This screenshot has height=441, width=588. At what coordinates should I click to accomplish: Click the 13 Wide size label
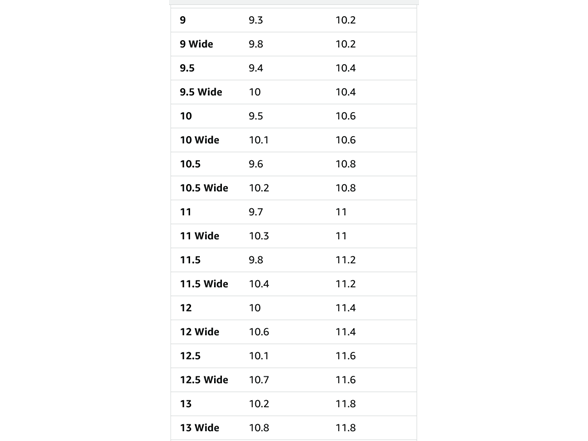[200, 428]
